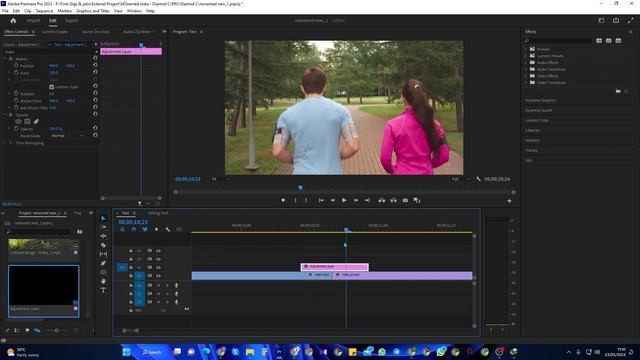640x360 pixels.
Task: Toggle Snap in the timeline
Action: pos(133,229)
